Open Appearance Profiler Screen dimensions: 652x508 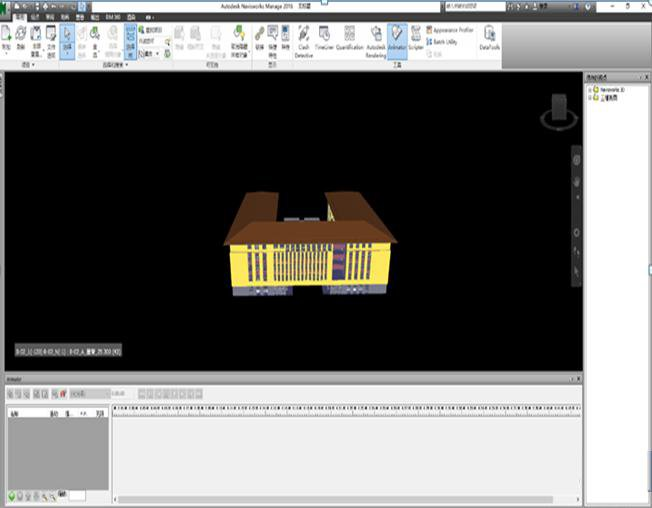point(450,30)
